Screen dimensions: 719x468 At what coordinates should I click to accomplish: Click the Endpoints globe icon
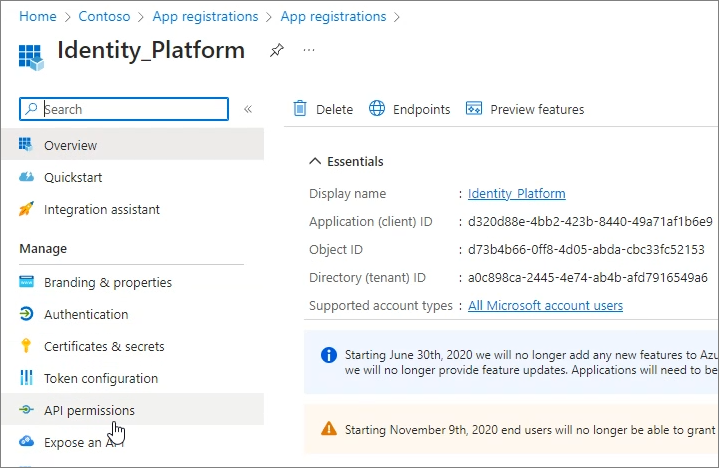[x=377, y=109]
